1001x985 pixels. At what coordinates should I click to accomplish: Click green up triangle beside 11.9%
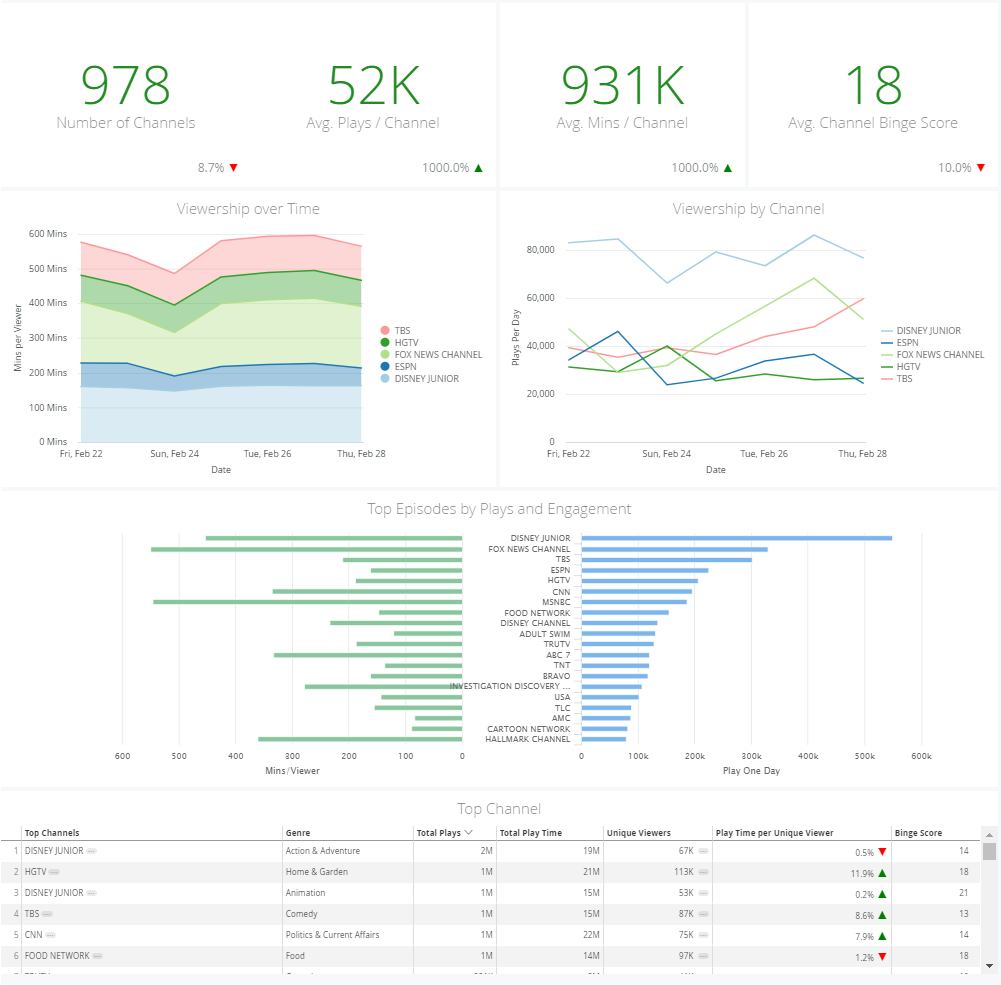pos(882,873)
